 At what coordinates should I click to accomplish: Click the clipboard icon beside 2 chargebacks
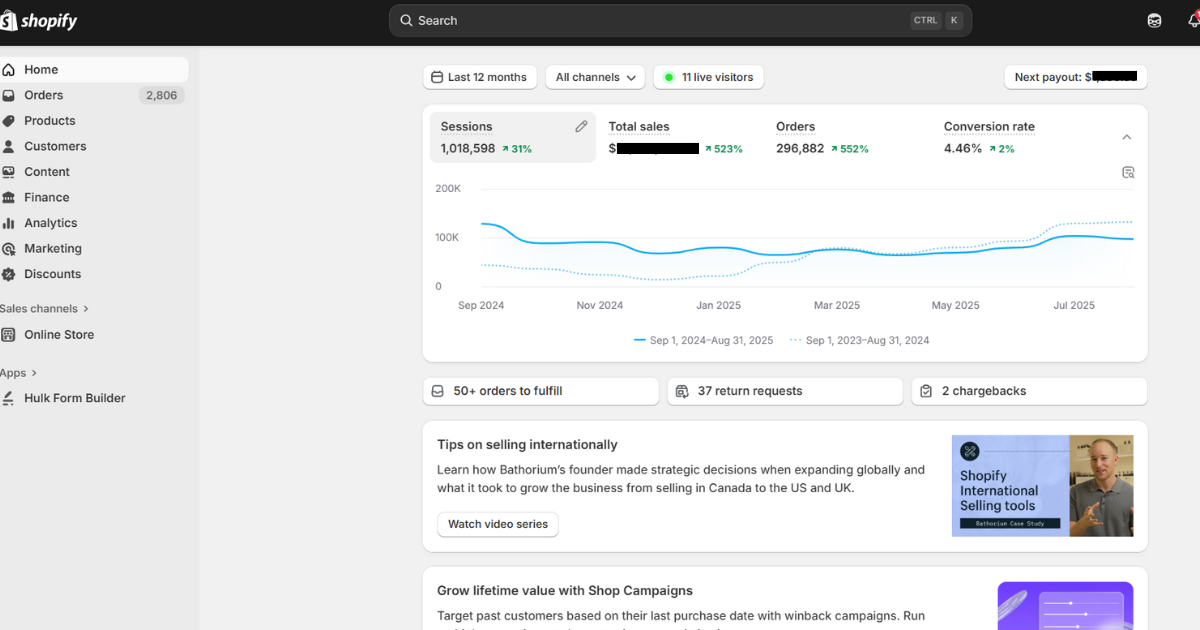tap(926, 391)
